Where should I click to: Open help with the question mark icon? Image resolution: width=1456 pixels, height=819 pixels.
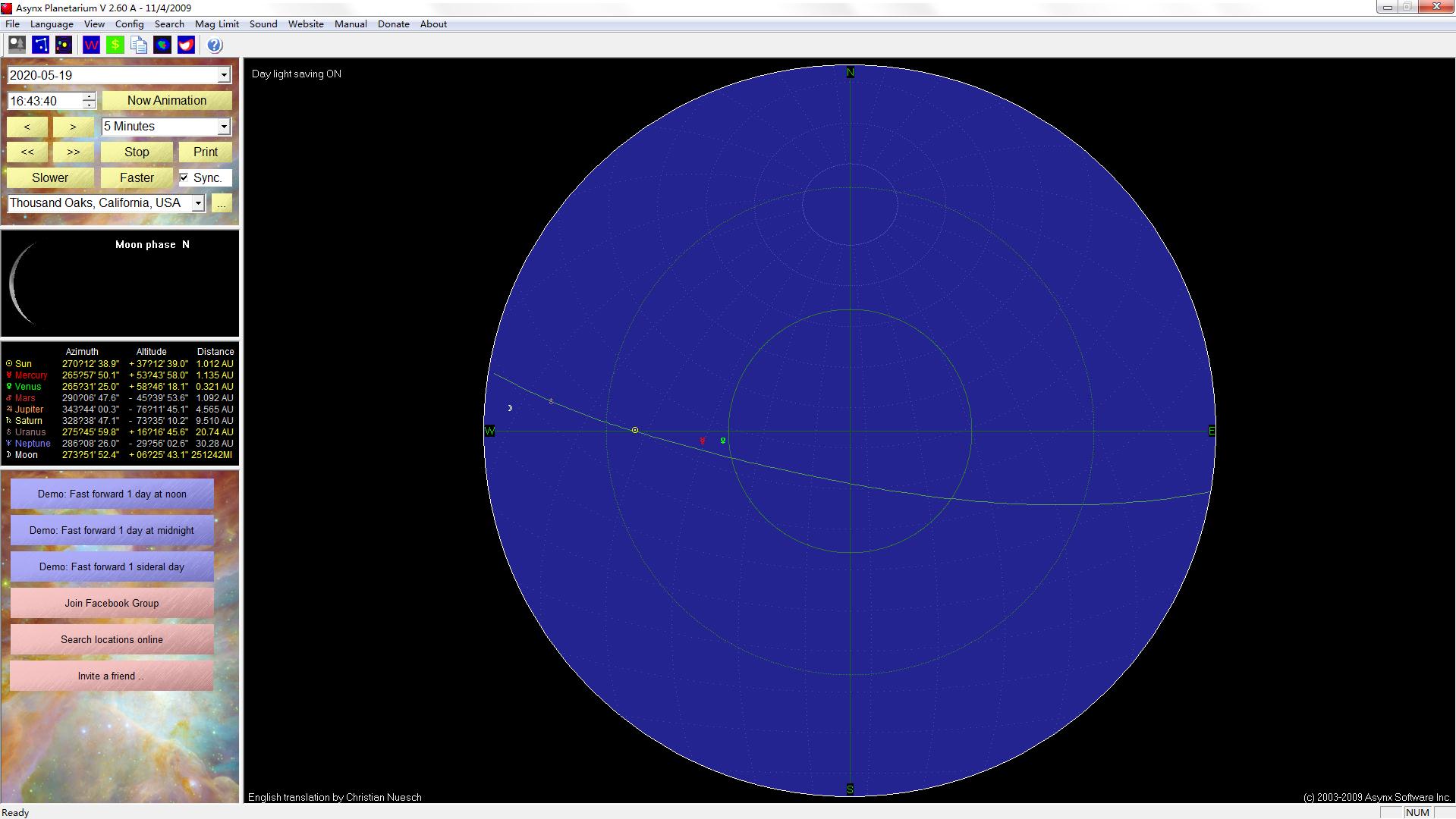[x=215, y=45]
